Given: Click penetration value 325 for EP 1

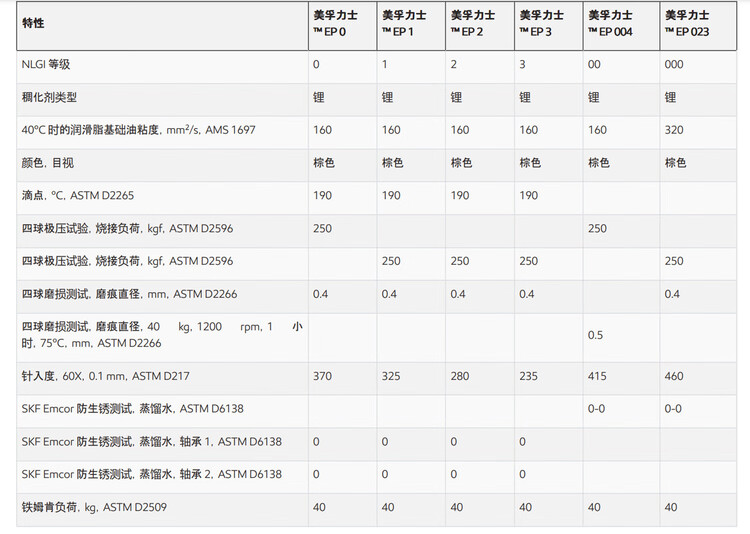Looking at the screenshot, I should 391,376.
